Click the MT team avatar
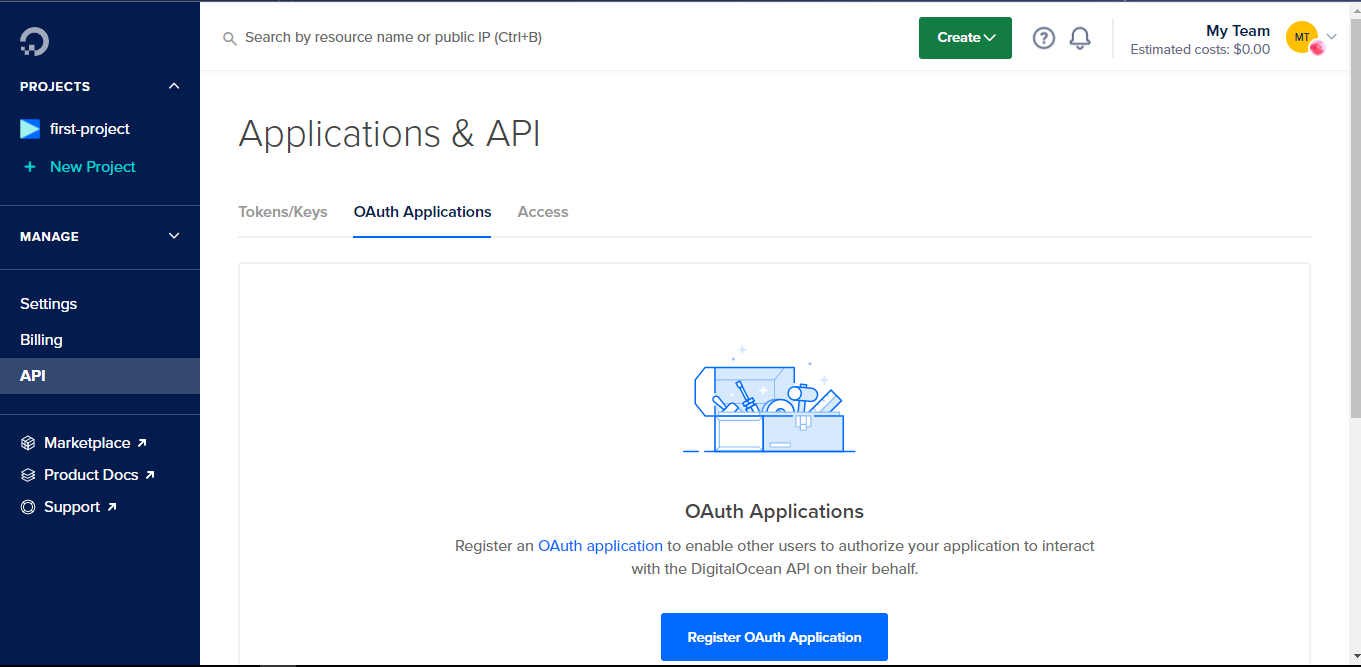 (x=1302, y=38)
